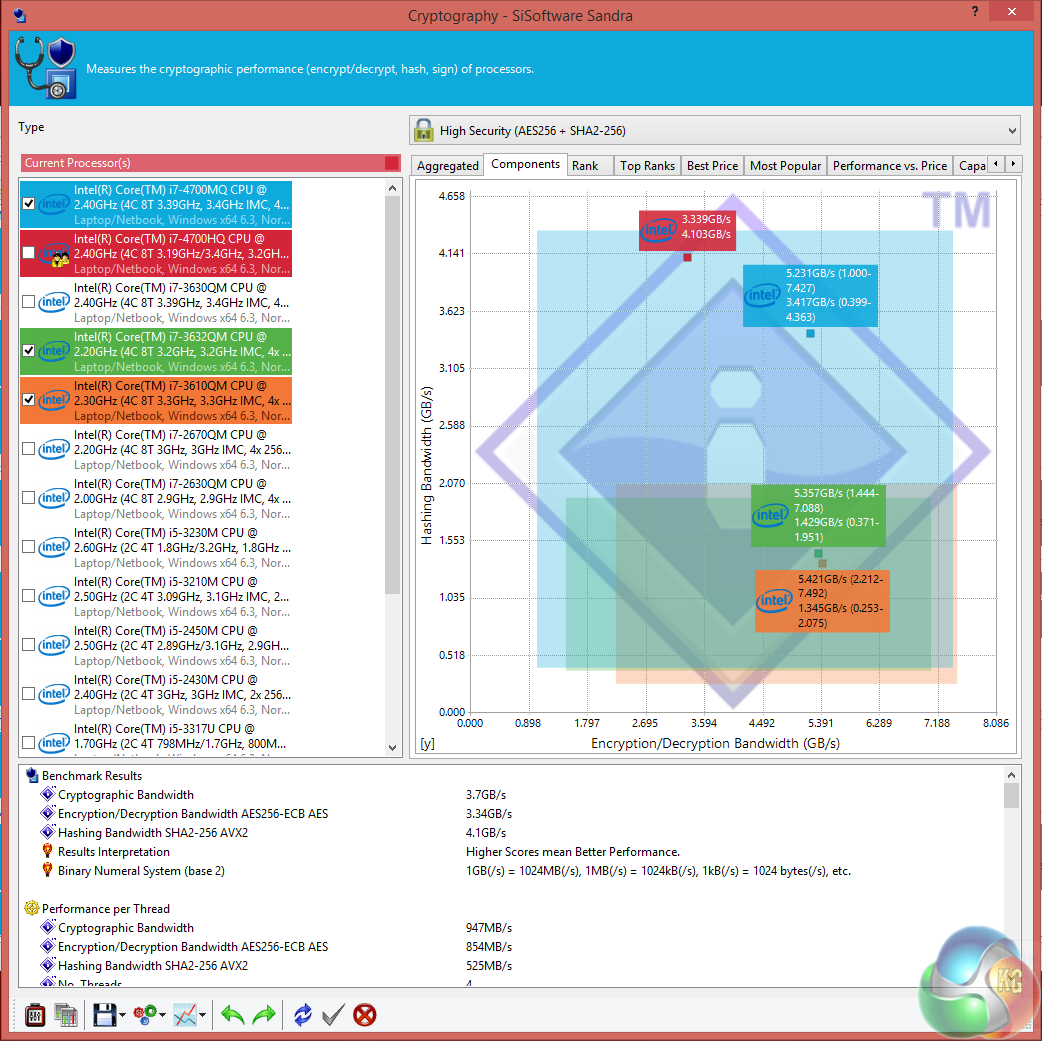1042x1041 pixels.
Task: Click the Current Processor(s) red color swatch
Action: [x=391, y=163]
